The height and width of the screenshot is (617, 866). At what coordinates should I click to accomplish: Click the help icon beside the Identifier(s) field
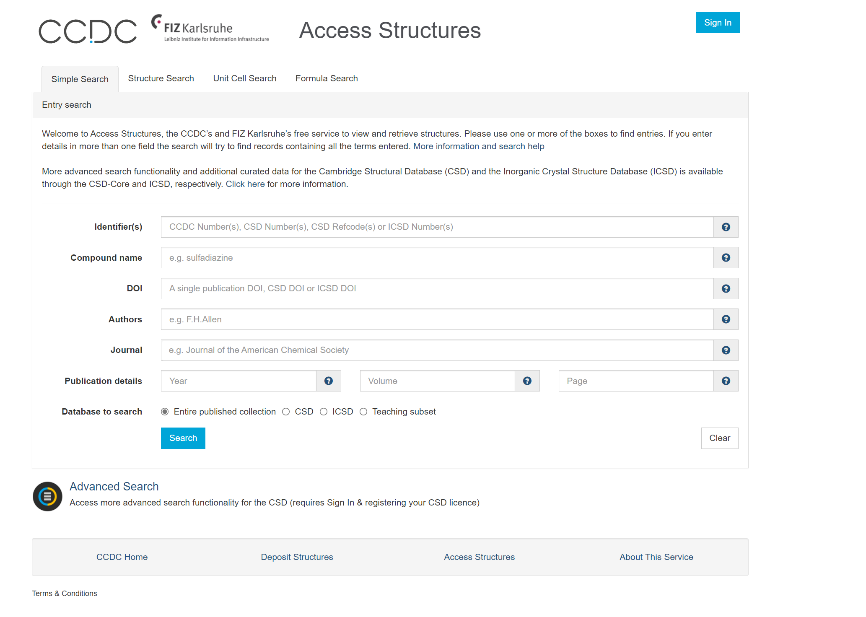pos(726,227)
